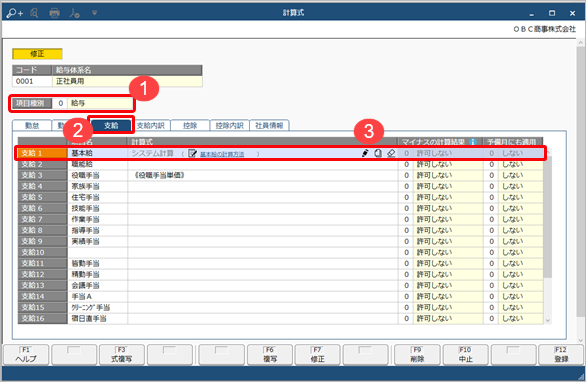Click the 技能手当 item name cell
Screen dimensions: 586x382
tap(98, 209)
